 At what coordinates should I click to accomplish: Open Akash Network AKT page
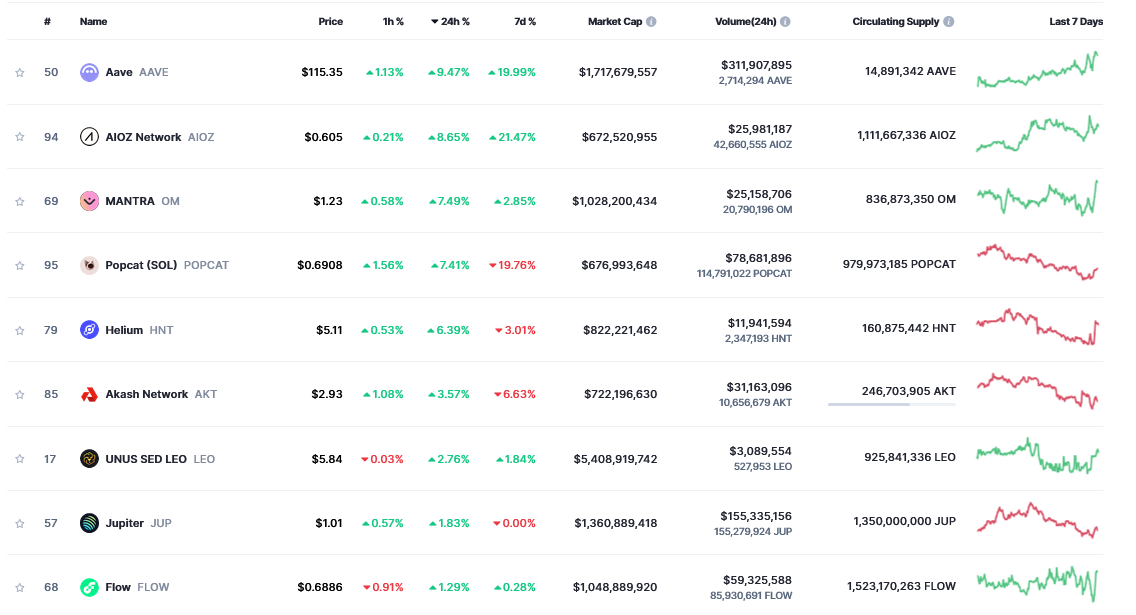161,395
